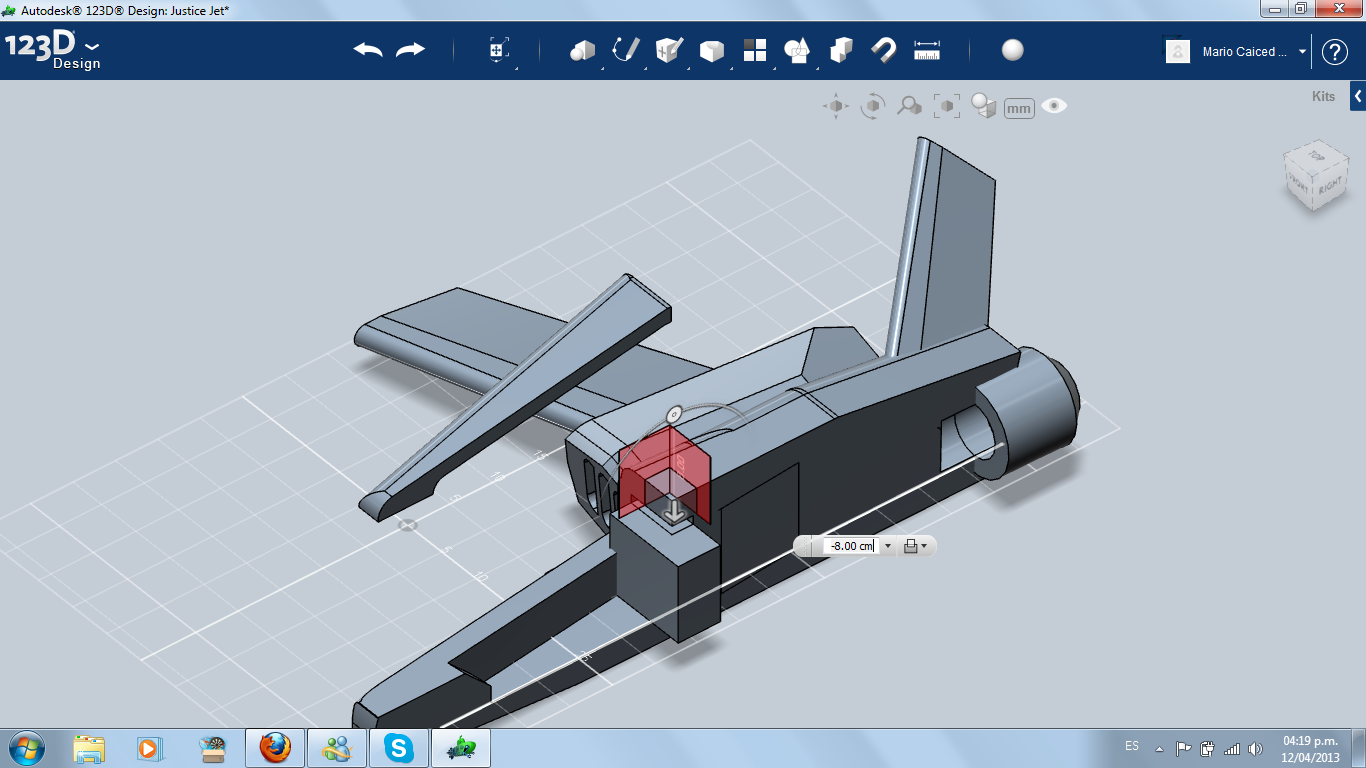Open the Combine tool
The height and width of the screenshot is (768, 1366).
coord(841,50)
